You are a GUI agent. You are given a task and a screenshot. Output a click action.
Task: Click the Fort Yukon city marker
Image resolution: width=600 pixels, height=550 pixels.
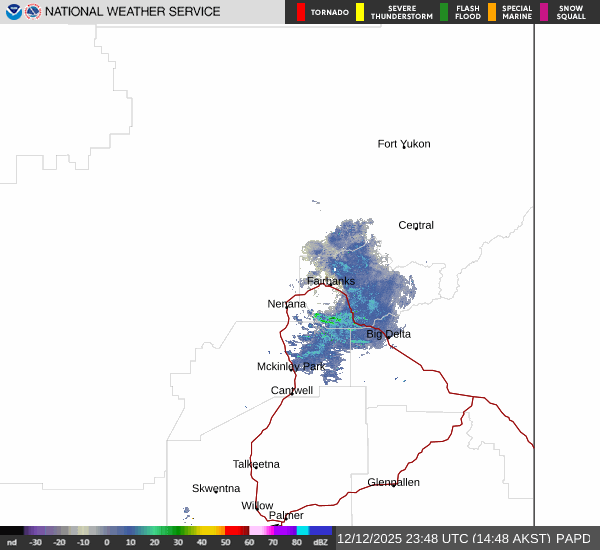(404, 145)
